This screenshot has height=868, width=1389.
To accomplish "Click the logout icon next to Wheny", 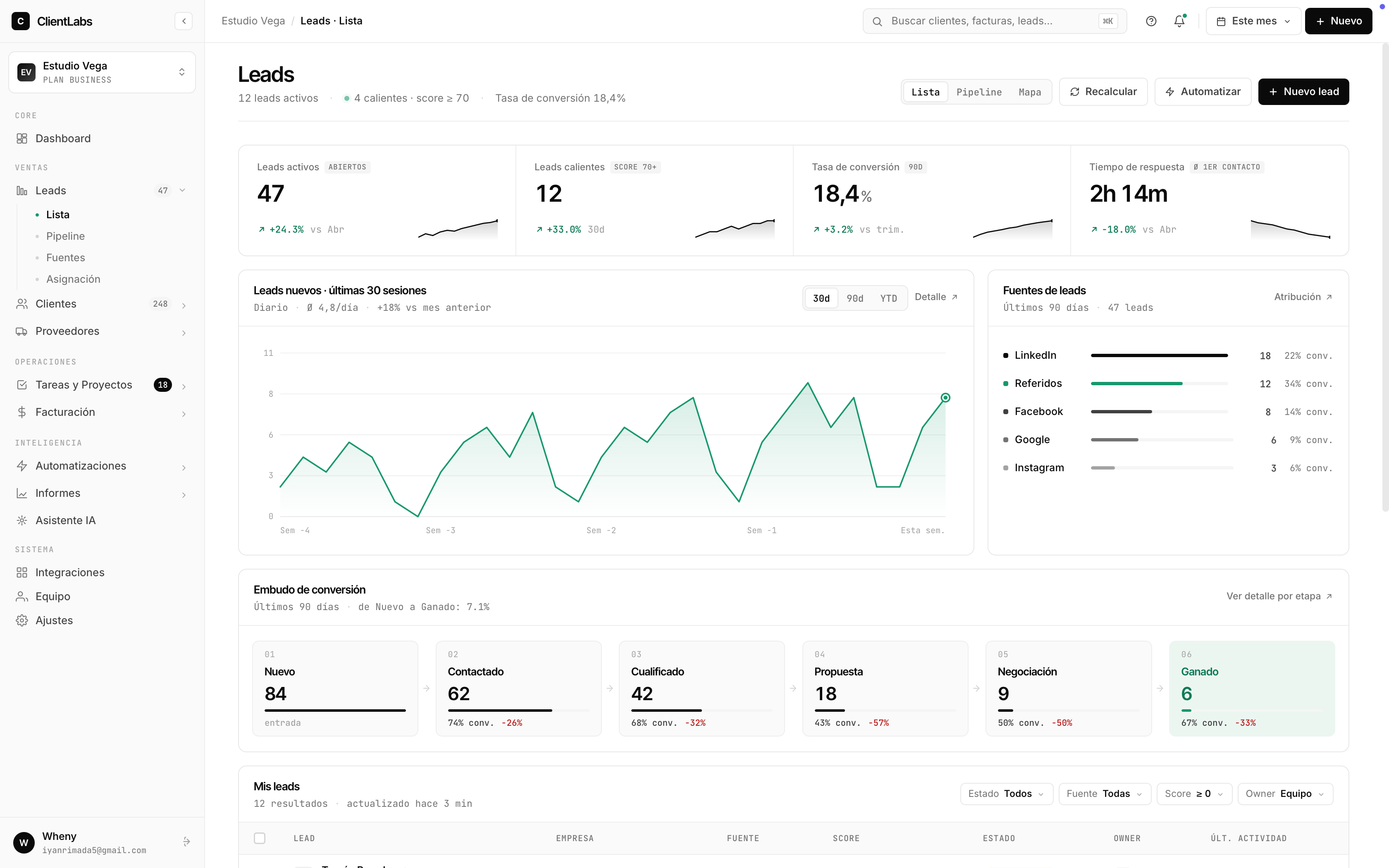I will 186,842.
